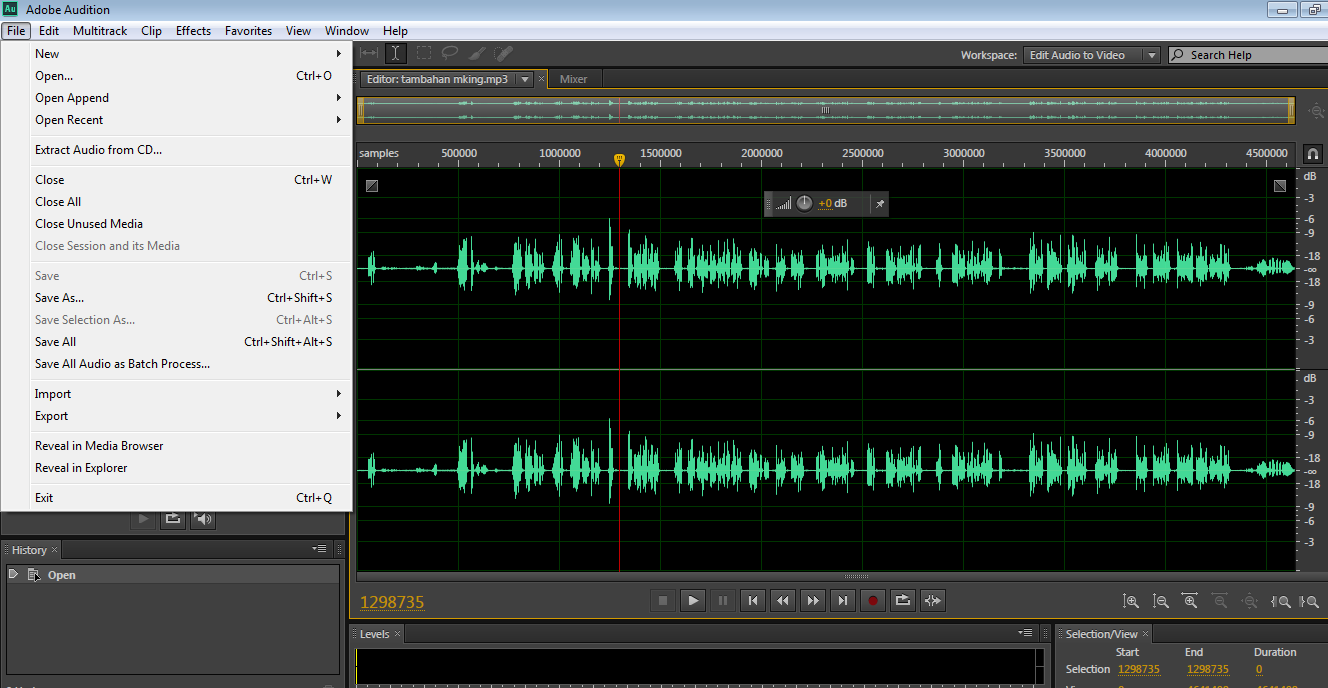This screenshot has width=1328, height=688.
Task: Select the Lasso Selection tool
Action: 449,53
